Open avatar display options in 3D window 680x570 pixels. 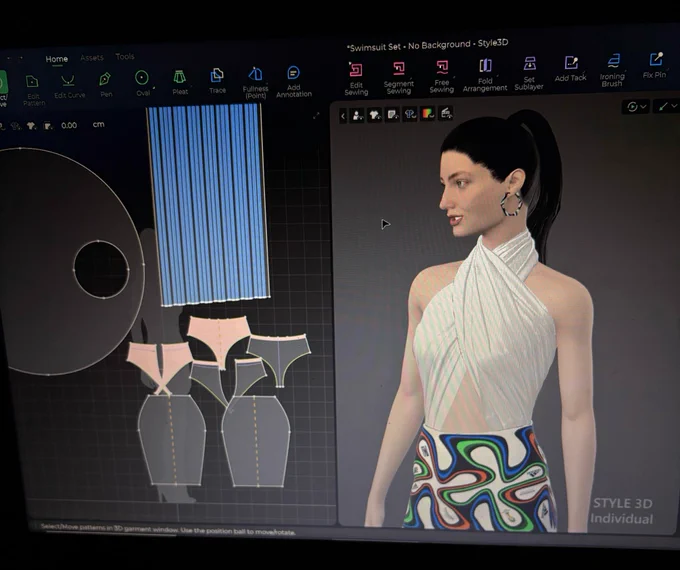click(x=357, y=115)
